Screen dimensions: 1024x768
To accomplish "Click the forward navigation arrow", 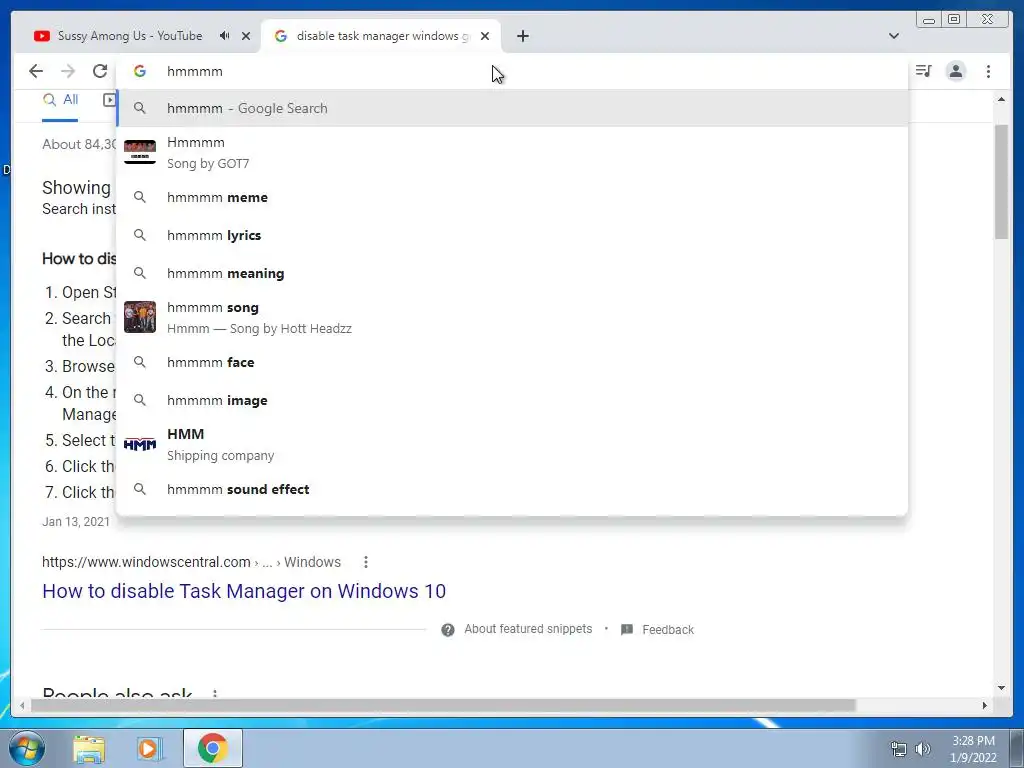I will point(68,71).
